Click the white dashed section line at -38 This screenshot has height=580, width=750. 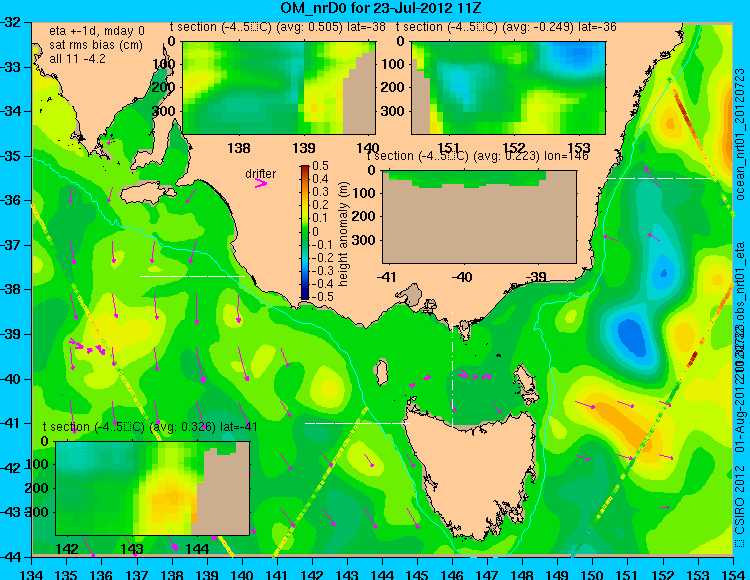point(192,276)
